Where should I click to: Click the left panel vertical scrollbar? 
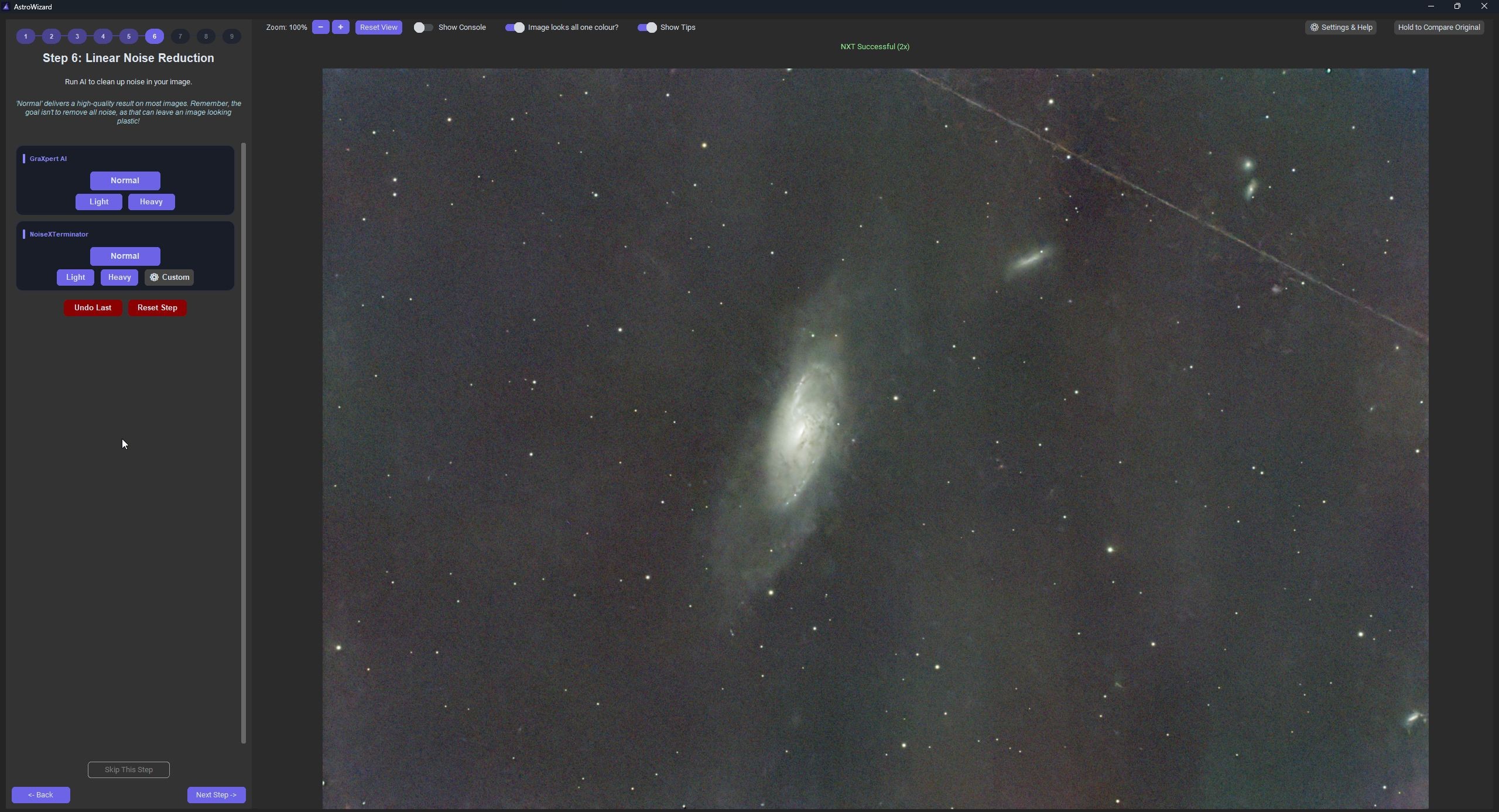point(244,443)
